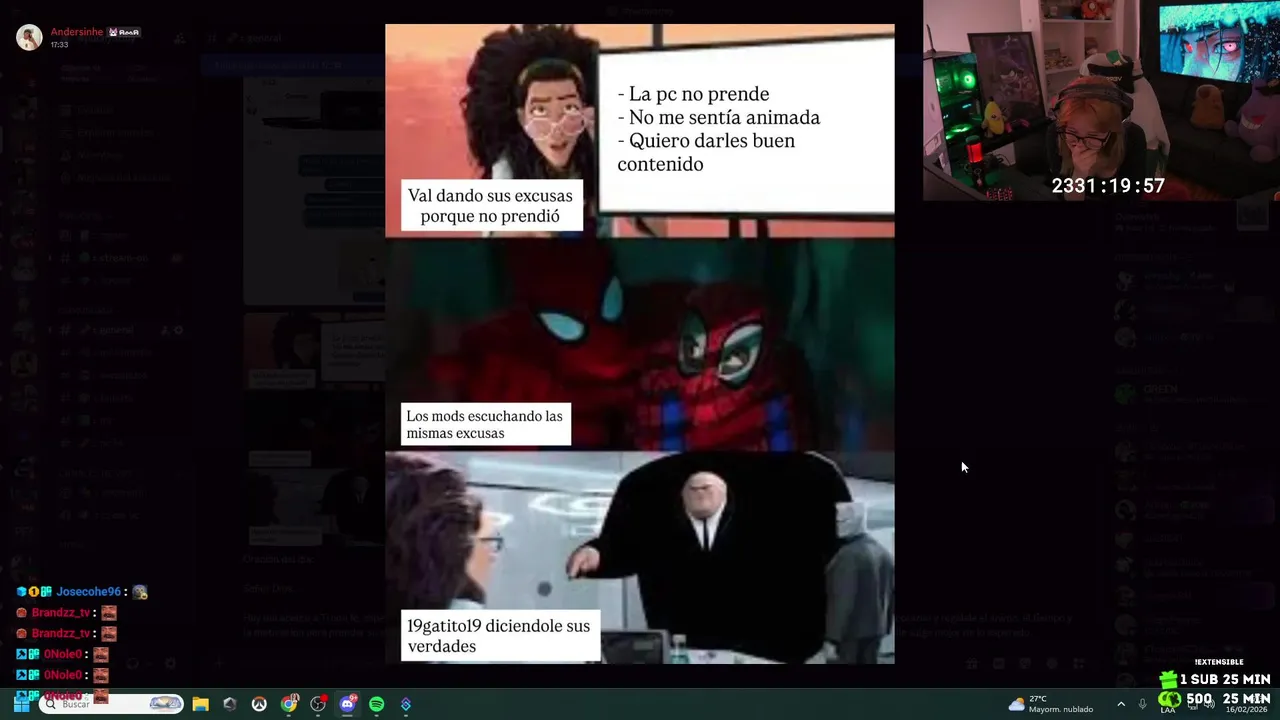Viewport: 1280px width, 720px height.
Task: Open File Explorer from the taskbar
Action: 200,704
